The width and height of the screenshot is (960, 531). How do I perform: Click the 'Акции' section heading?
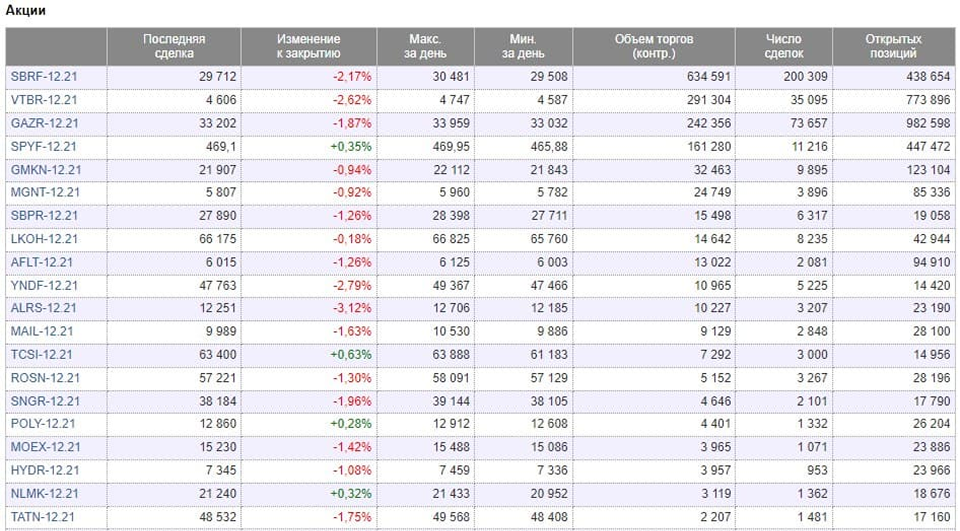click(26, 10)
